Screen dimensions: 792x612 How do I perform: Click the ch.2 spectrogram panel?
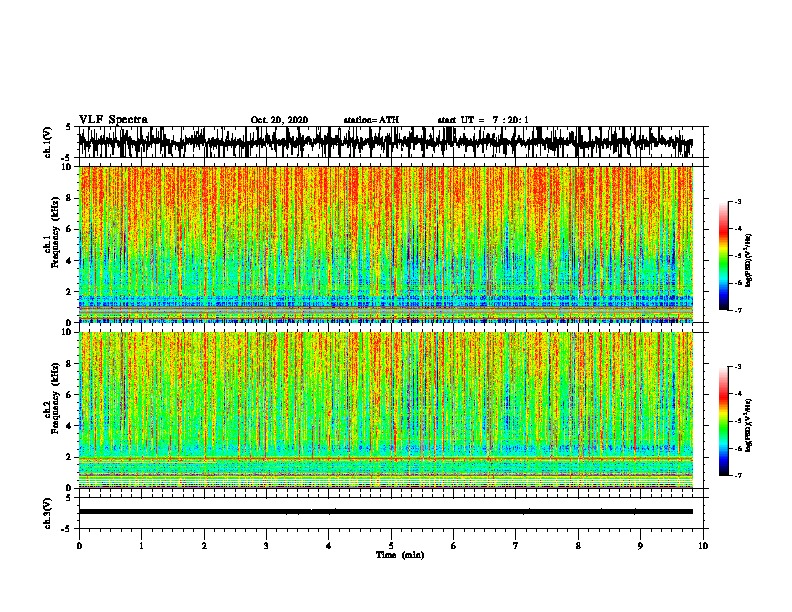[386, 410]
